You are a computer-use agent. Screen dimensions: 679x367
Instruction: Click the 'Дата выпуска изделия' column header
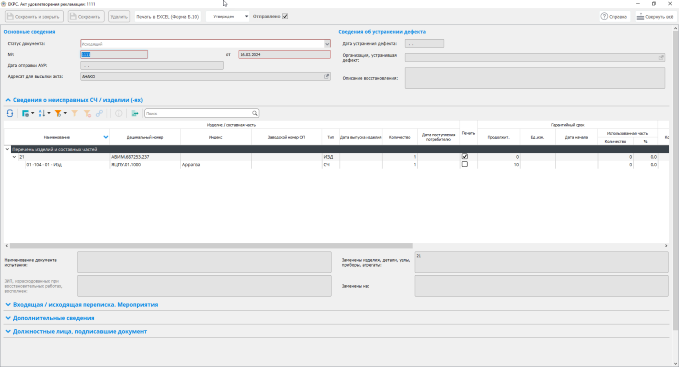pyautogui.click(x=361, y=137)
